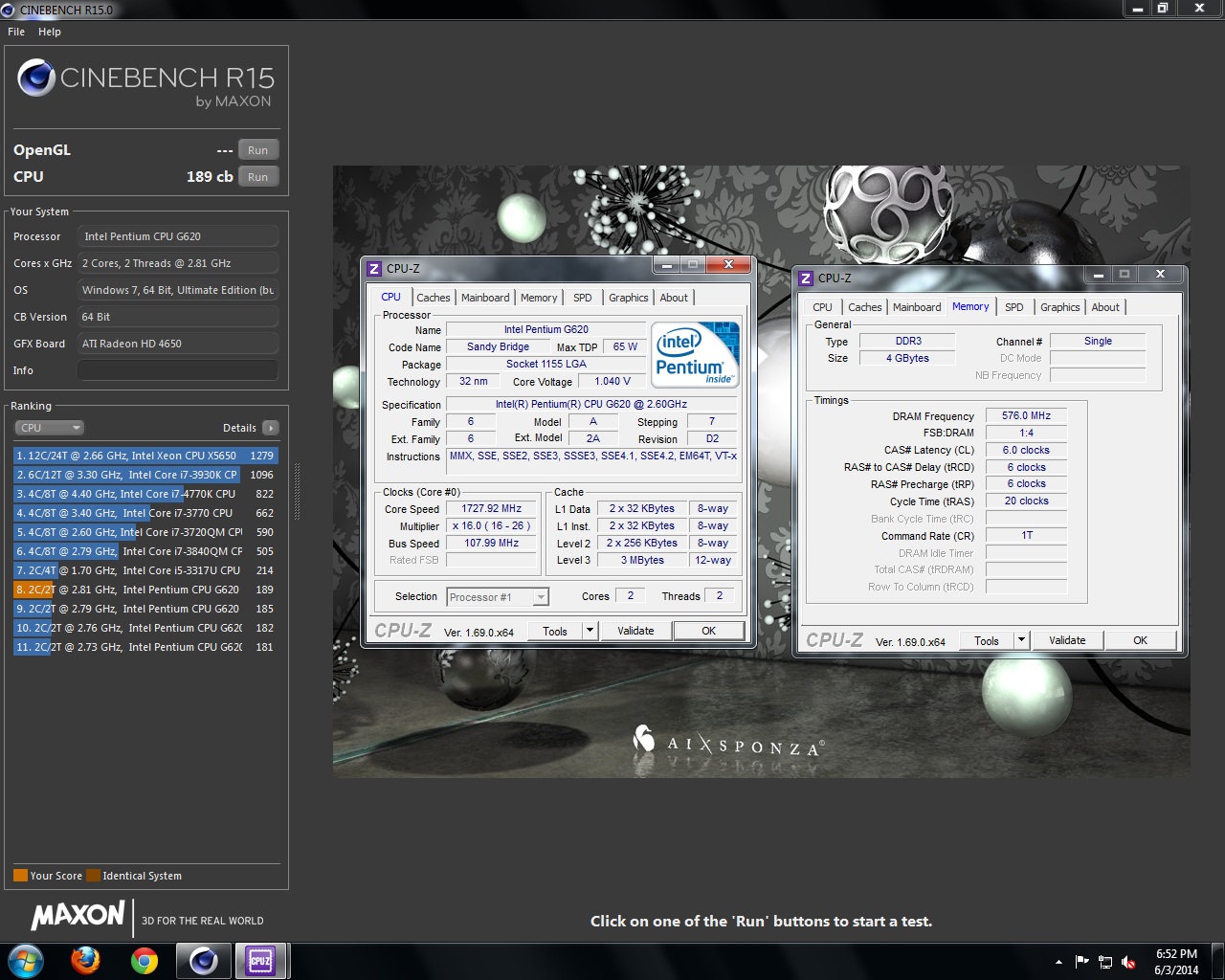Click the taskbar clock showing 6:52 PM
The height and width of the screenshot is (980, 1225).
[x=1176, y=961]
